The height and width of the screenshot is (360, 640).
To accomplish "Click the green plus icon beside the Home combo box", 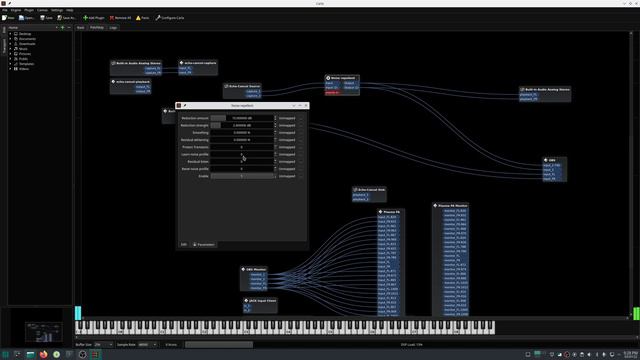I will [x=62, y=27].
